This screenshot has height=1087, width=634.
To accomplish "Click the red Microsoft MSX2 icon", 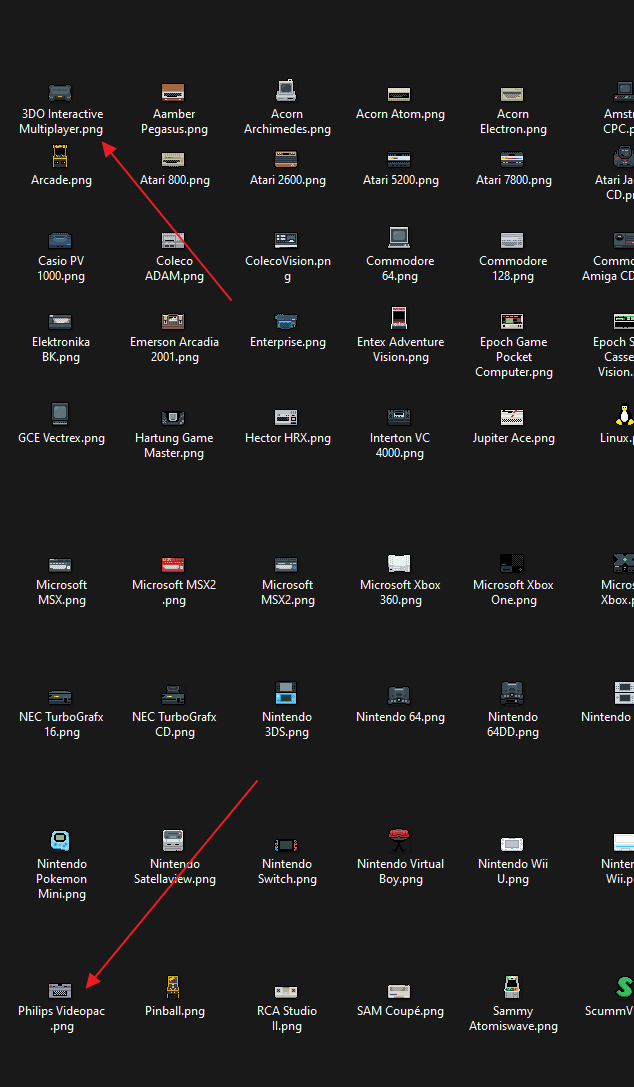I will 173,565.
